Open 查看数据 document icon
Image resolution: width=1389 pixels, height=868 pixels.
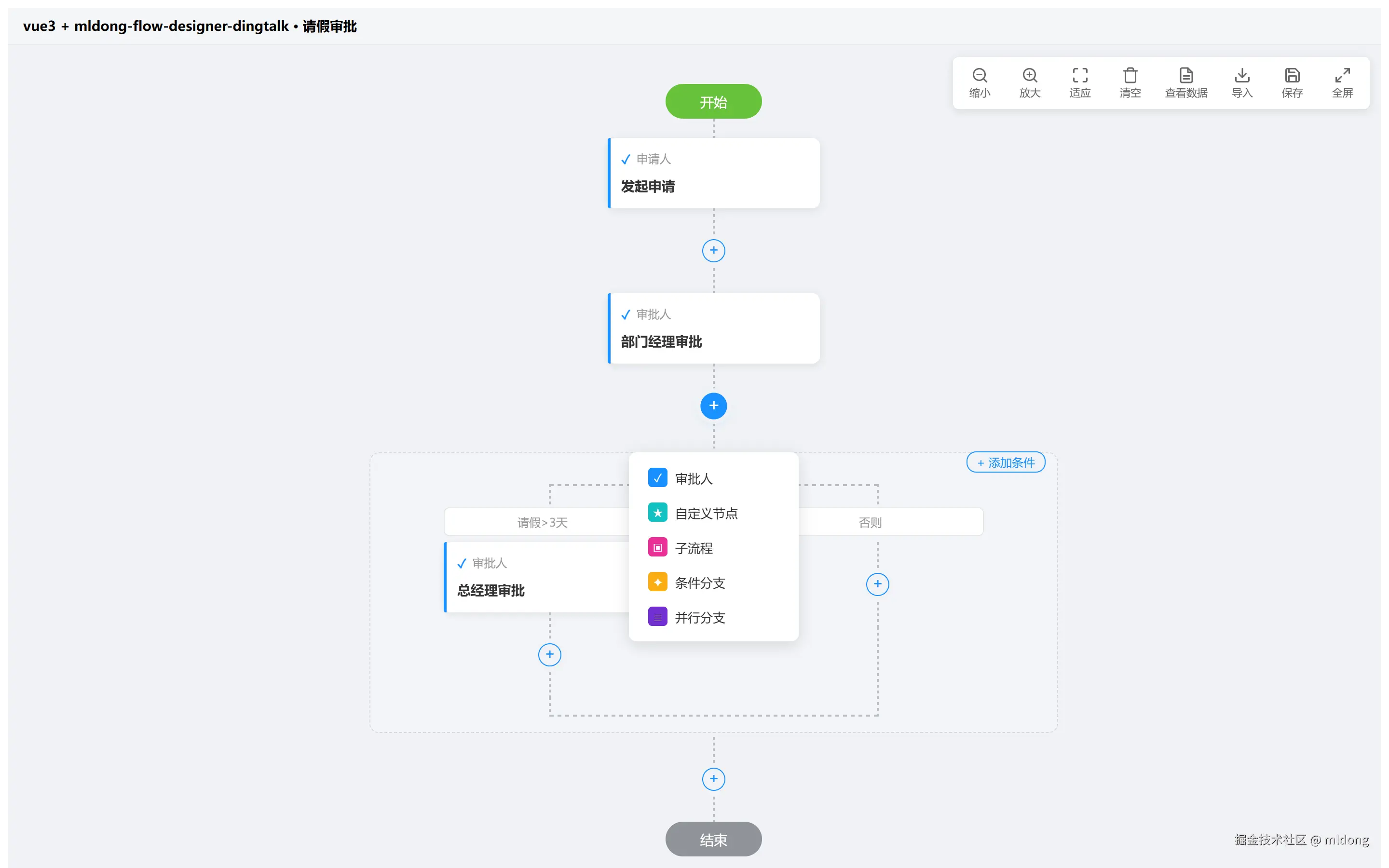point(1186,75)
